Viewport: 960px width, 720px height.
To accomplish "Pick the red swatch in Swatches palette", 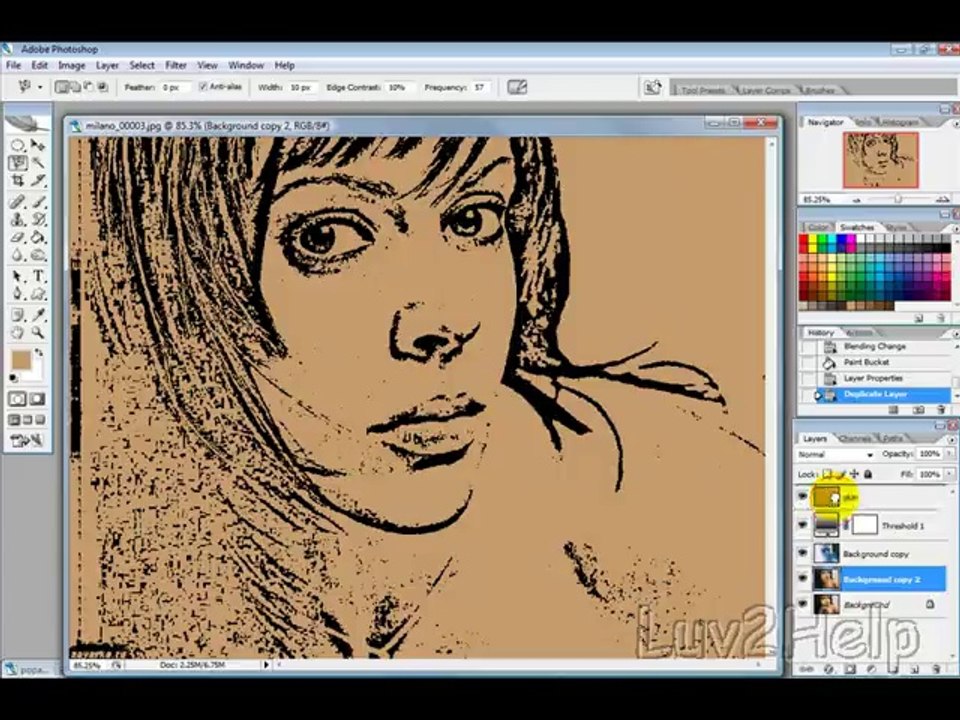I will (x=803, y=238).
